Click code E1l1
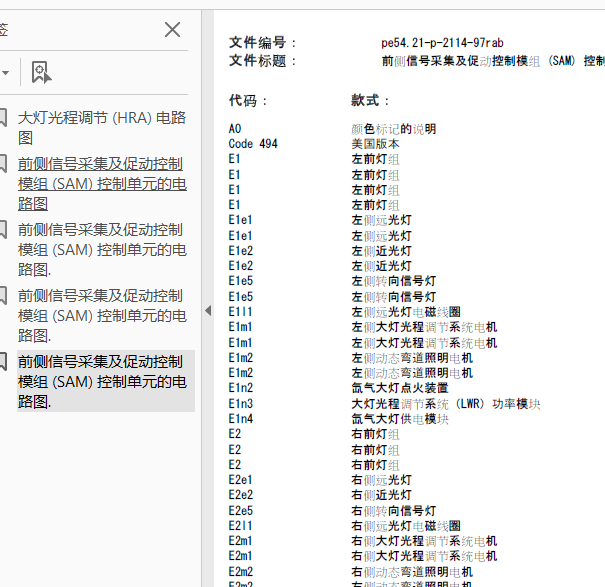Screen dimensions: 605x587 tap(240, 311)
